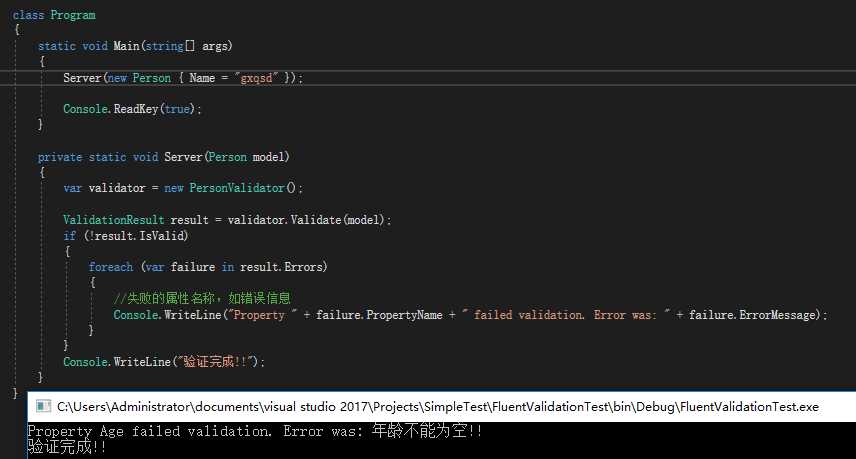This screenshot has width=856, height=459.
Task: Click the "failed validation. Error was:" string
Action: pos(566,315)
